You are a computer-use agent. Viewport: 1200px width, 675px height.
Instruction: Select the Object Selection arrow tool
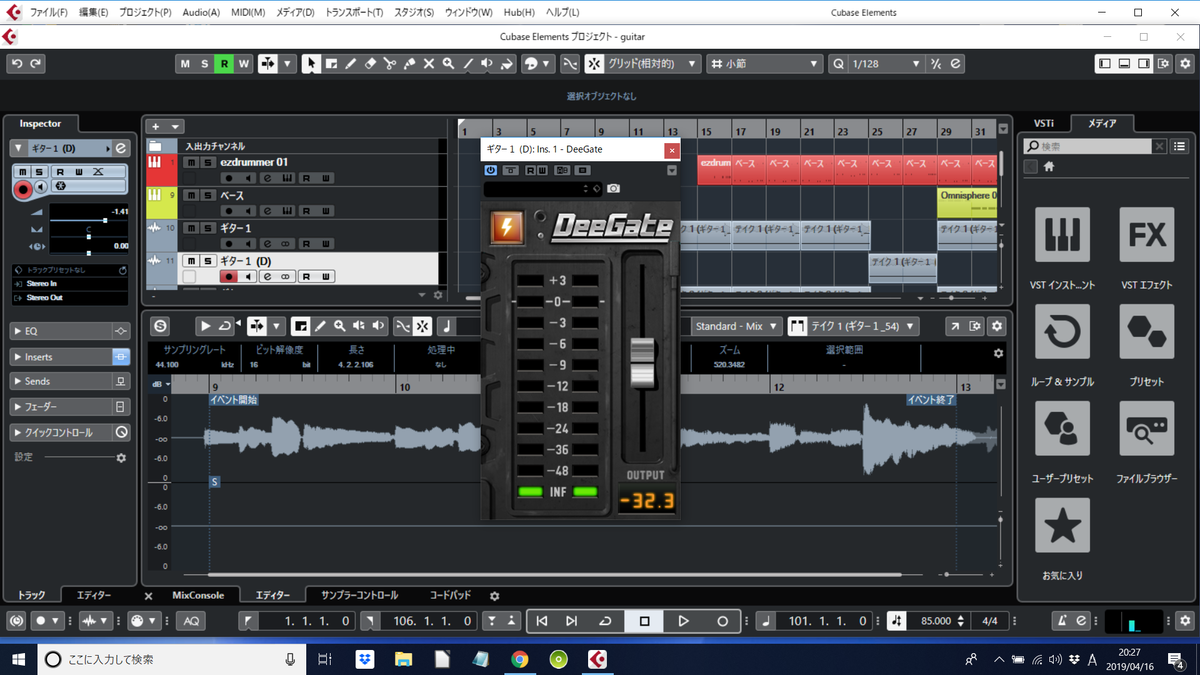[311, 63]
